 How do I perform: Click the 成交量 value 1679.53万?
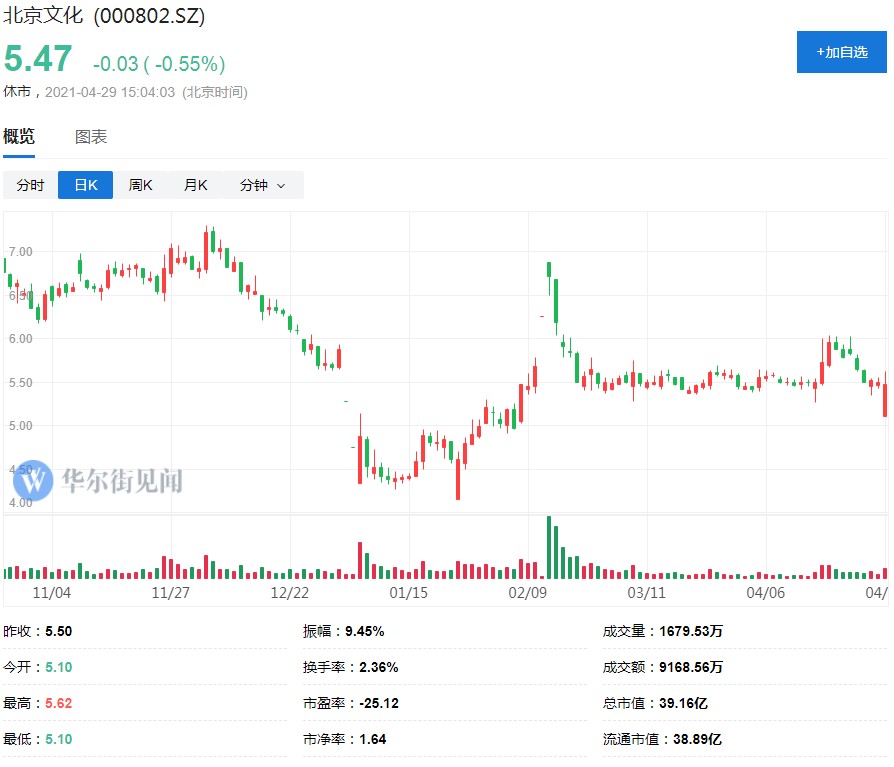point(691,631)
